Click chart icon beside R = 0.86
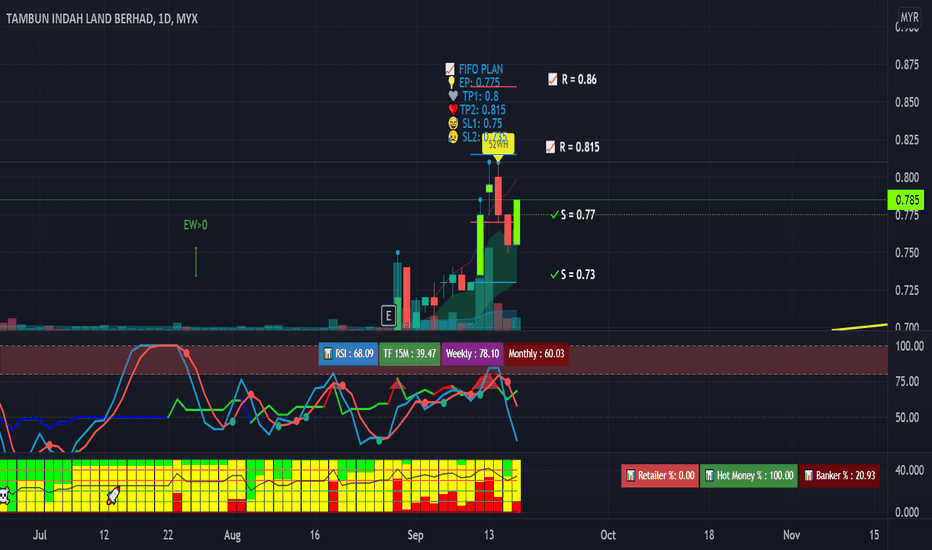932x550 pixels. pos(552,79)
